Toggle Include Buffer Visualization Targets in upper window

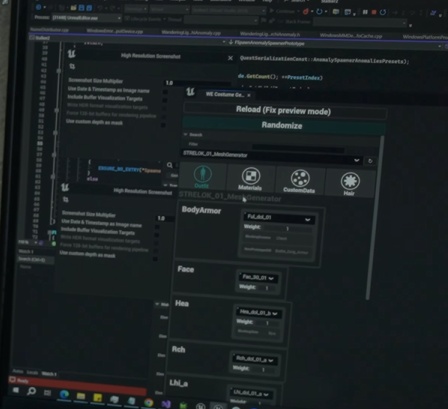pyautogui.click(x=165, y=100)
